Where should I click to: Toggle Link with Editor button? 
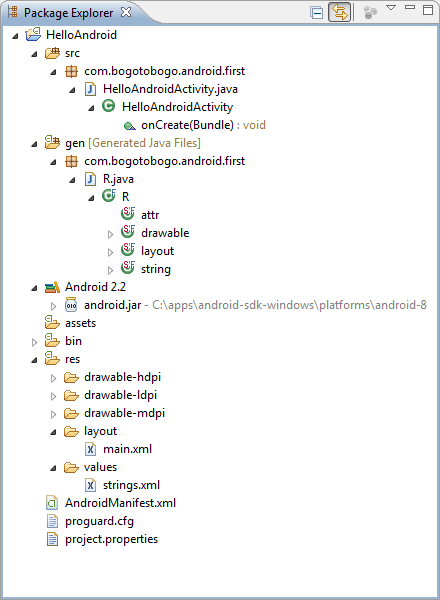339,13
